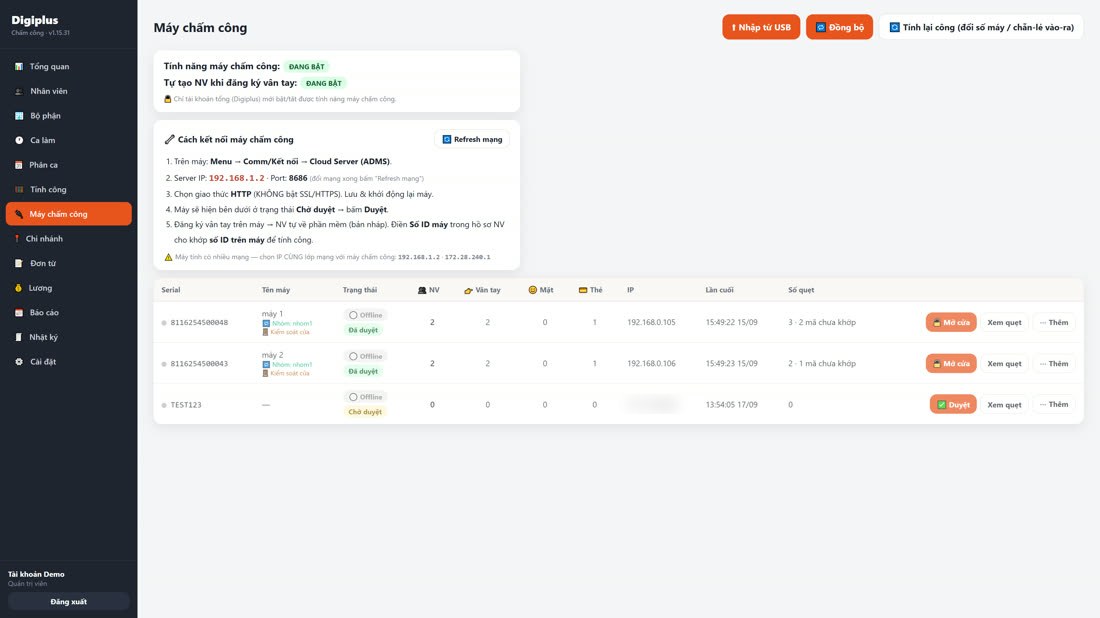Click serial number 8116254500048
Viewport: 1100px width, 618px height.
coord(199,323)
